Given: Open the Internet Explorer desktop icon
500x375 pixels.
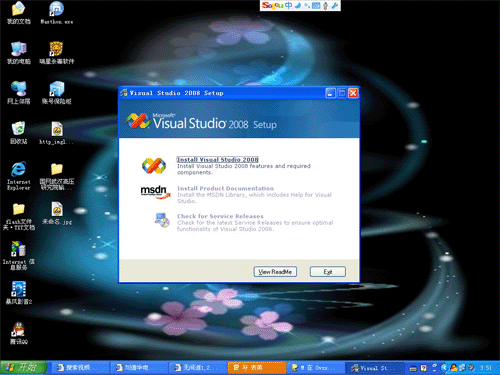Looking at the screenshot, I should (19, 169).
